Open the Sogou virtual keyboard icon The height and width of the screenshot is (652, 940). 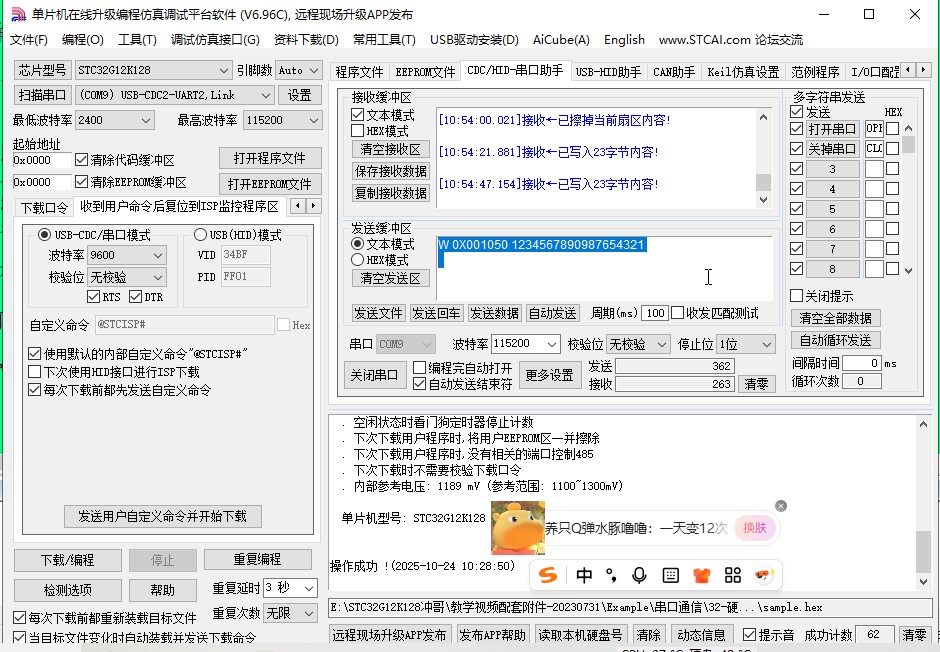[x=669, y=575]
